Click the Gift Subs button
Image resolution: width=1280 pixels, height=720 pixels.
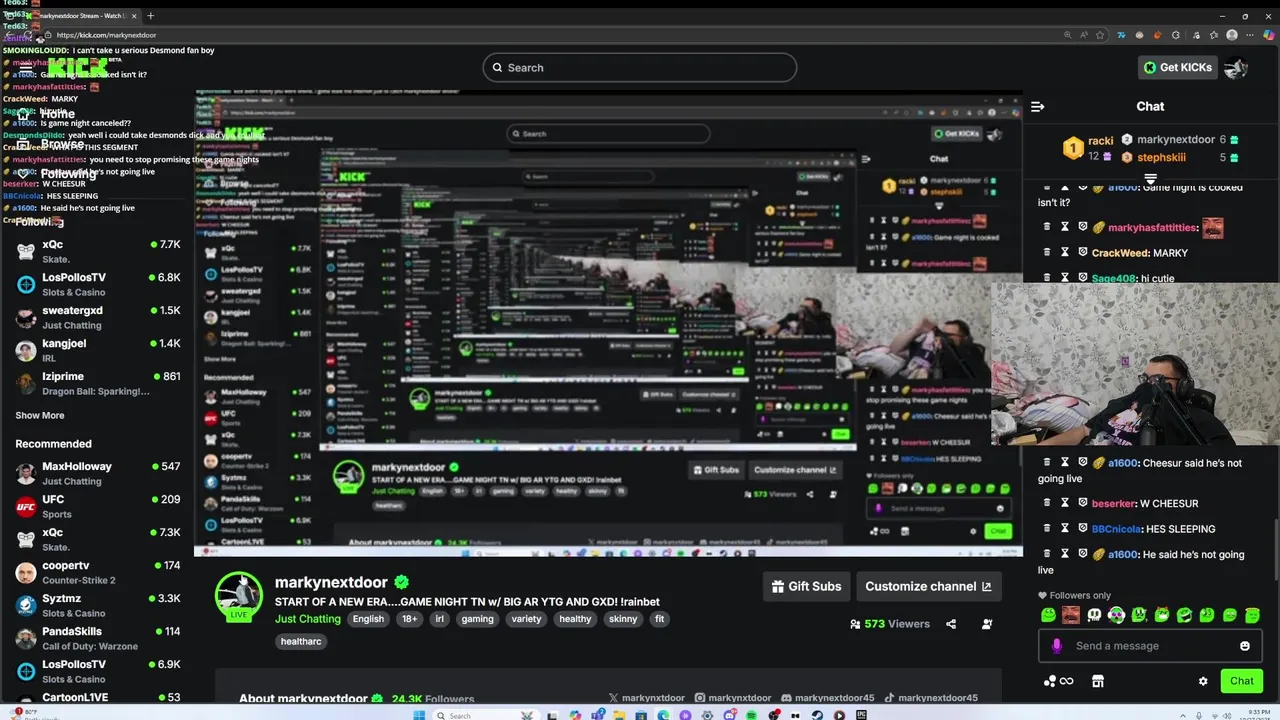click(x=806, y=587)
